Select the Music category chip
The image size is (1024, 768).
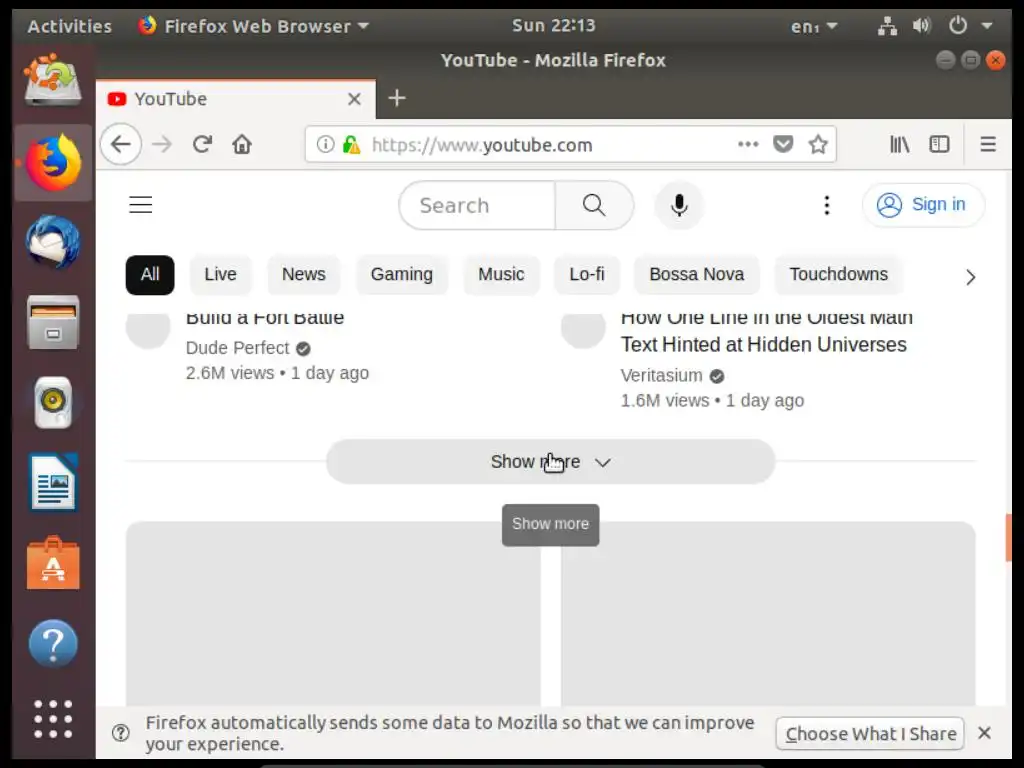pyautogui.click(x=501, y=275)
